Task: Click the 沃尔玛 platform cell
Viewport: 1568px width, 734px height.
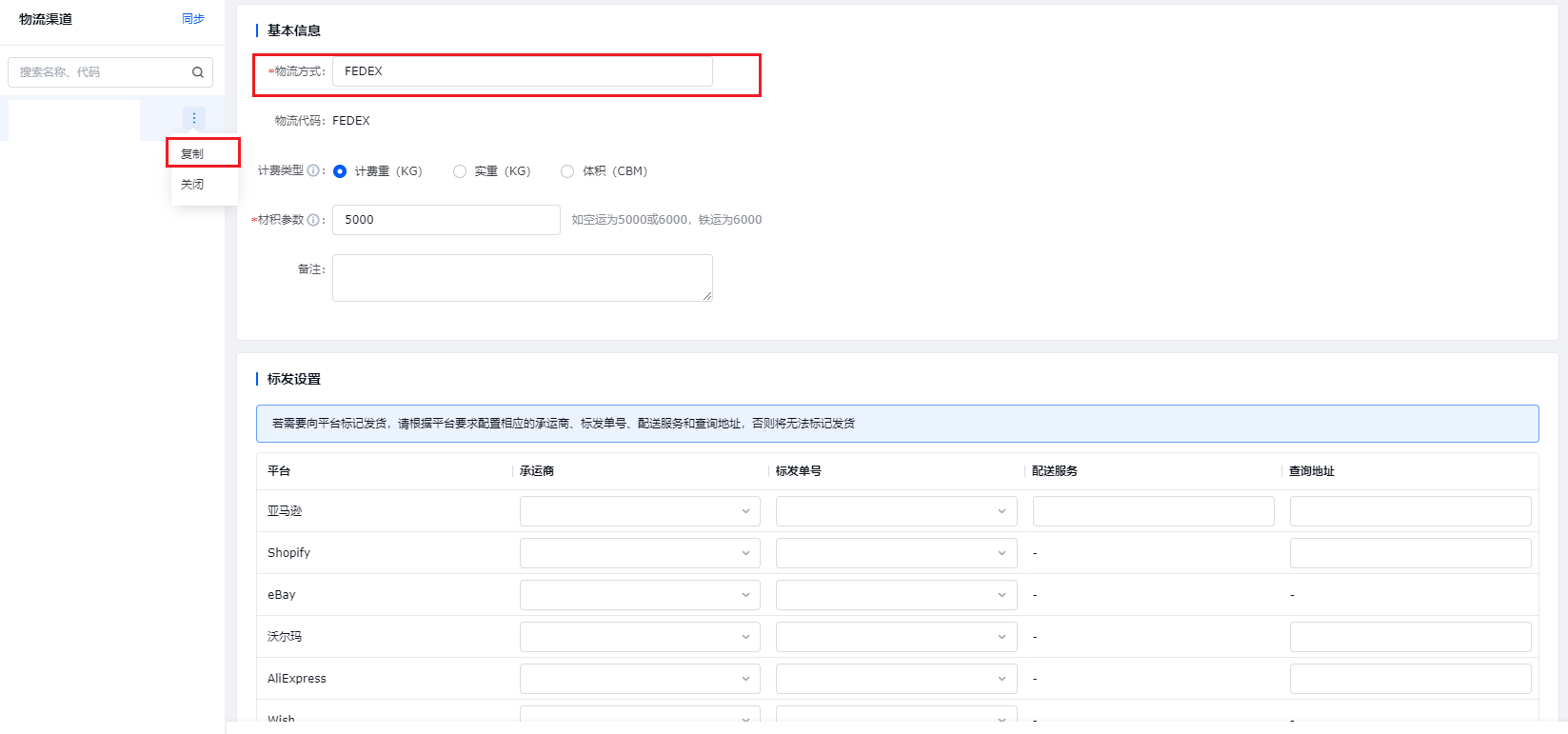Action: 285,637
